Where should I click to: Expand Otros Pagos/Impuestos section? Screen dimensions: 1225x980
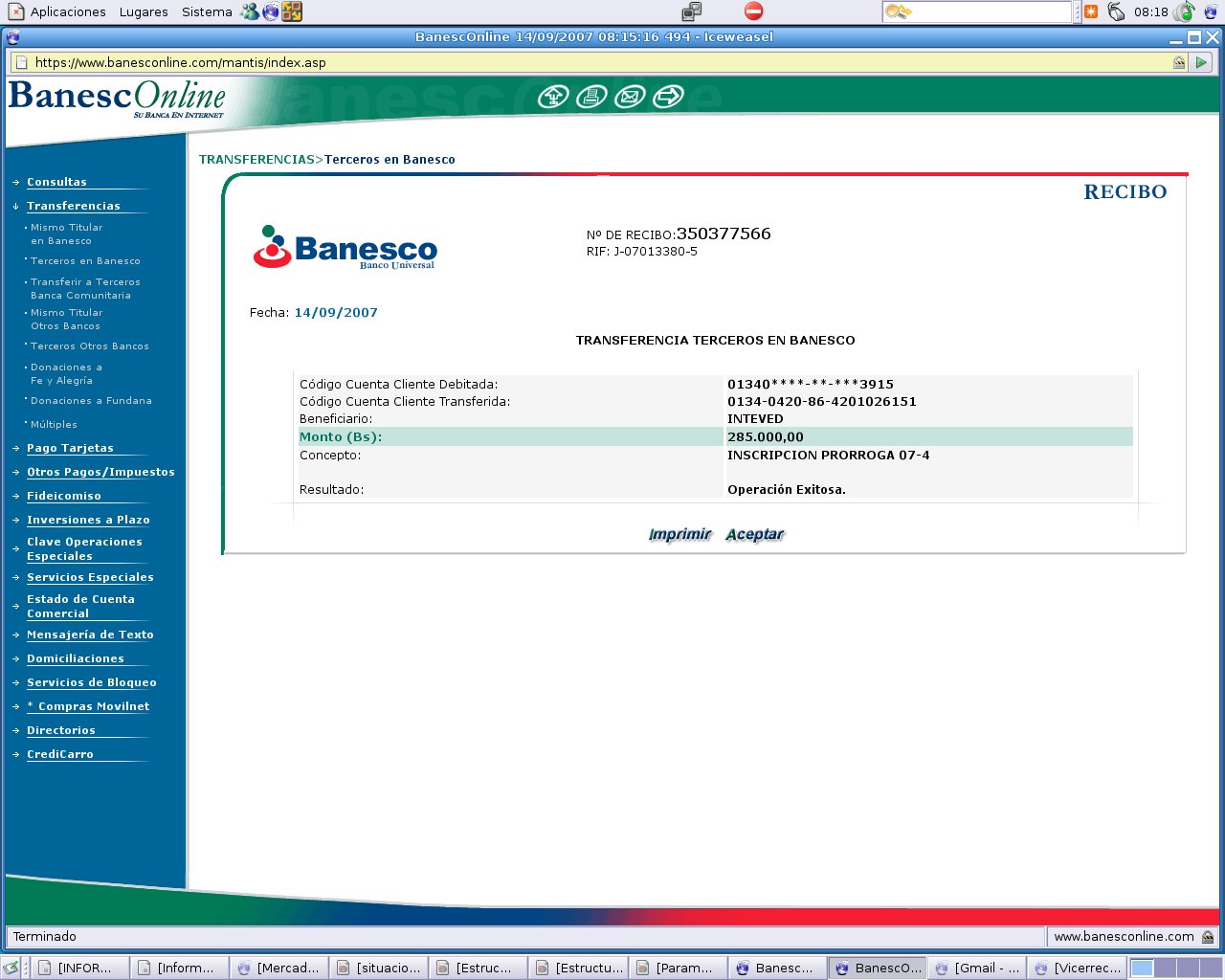coord(100,472)
